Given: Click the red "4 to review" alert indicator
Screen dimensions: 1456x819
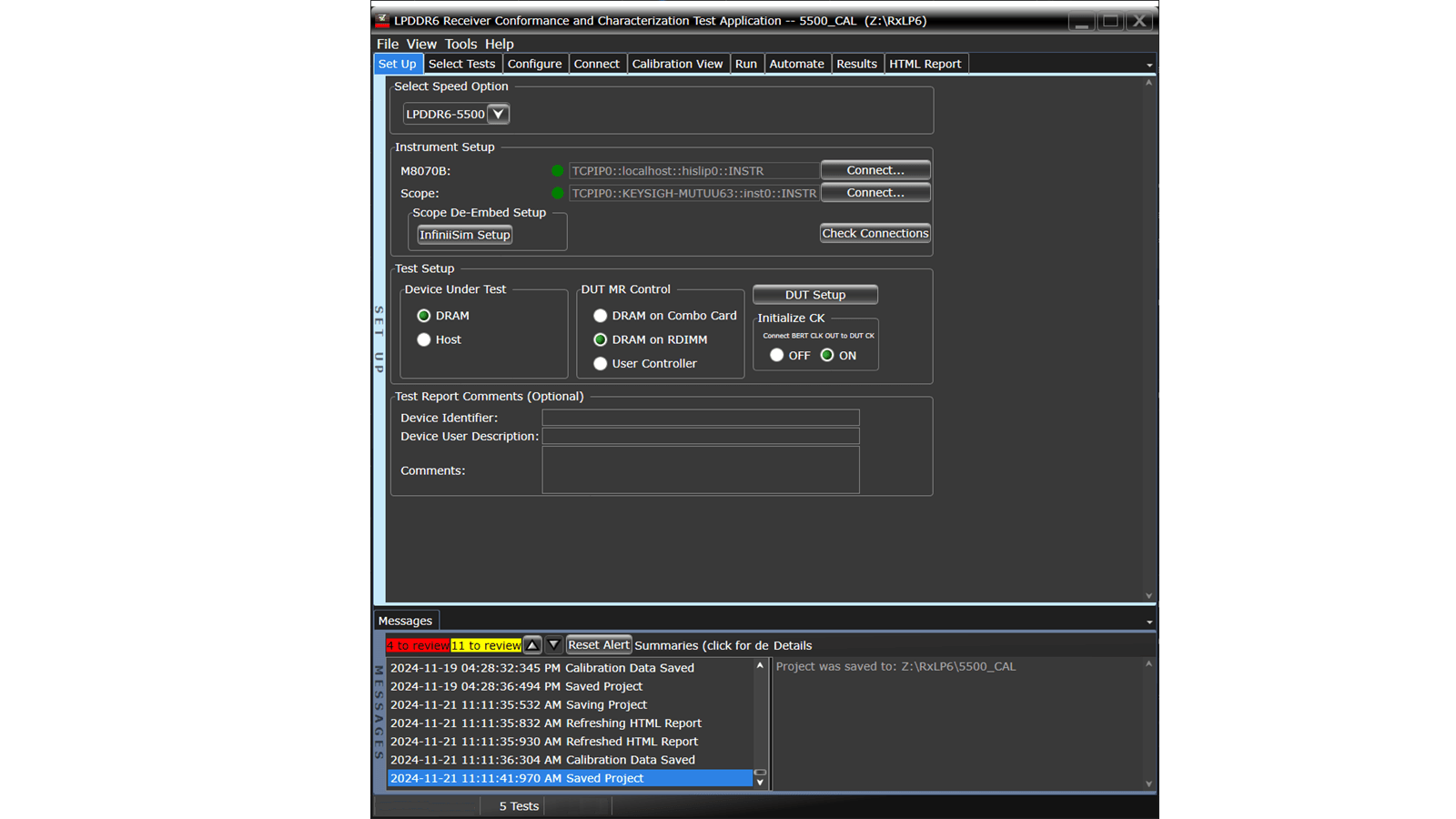Looking at the screenshot, I should (x=418, y=645).
